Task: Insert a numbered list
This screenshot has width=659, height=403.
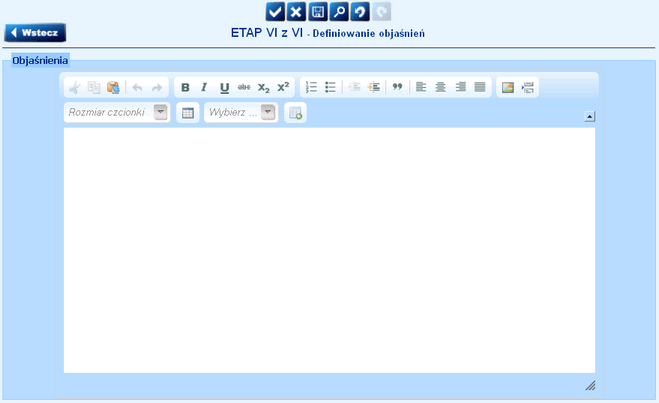Action: pos(311,87)
